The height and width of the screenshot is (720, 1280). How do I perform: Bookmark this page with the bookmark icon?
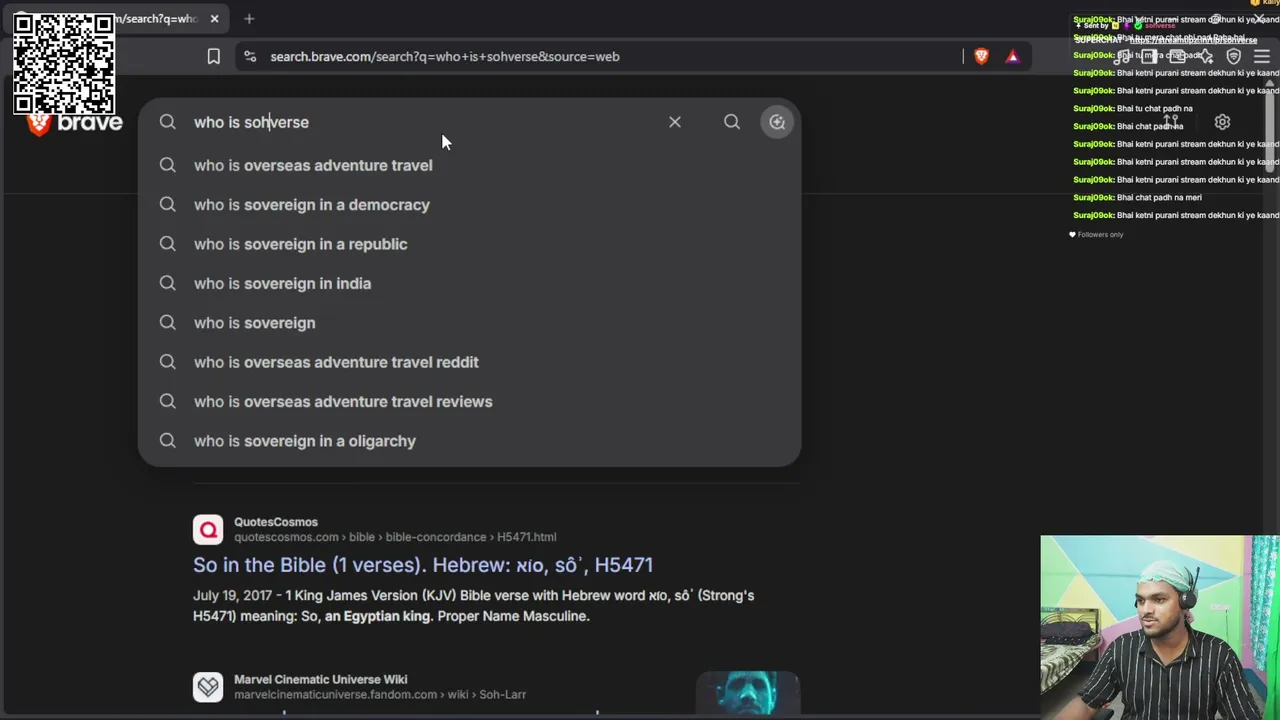coord(213,57)
